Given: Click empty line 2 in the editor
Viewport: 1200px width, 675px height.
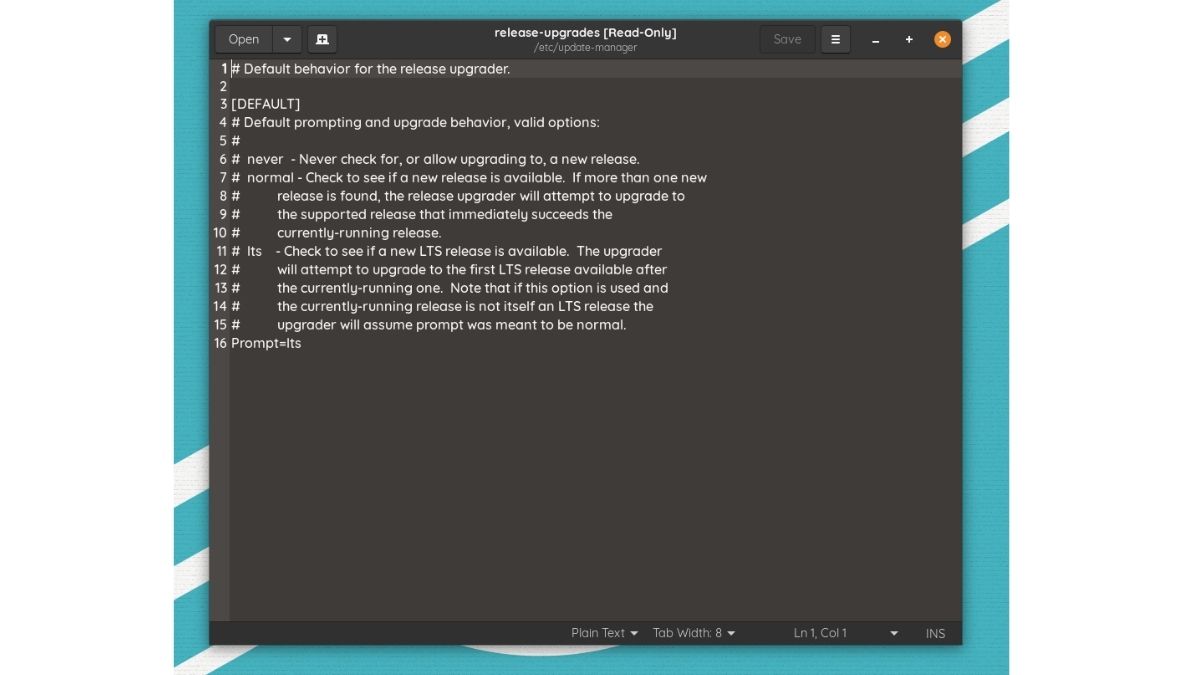Looking at the screenshot, I should click(x=595, y=86).
